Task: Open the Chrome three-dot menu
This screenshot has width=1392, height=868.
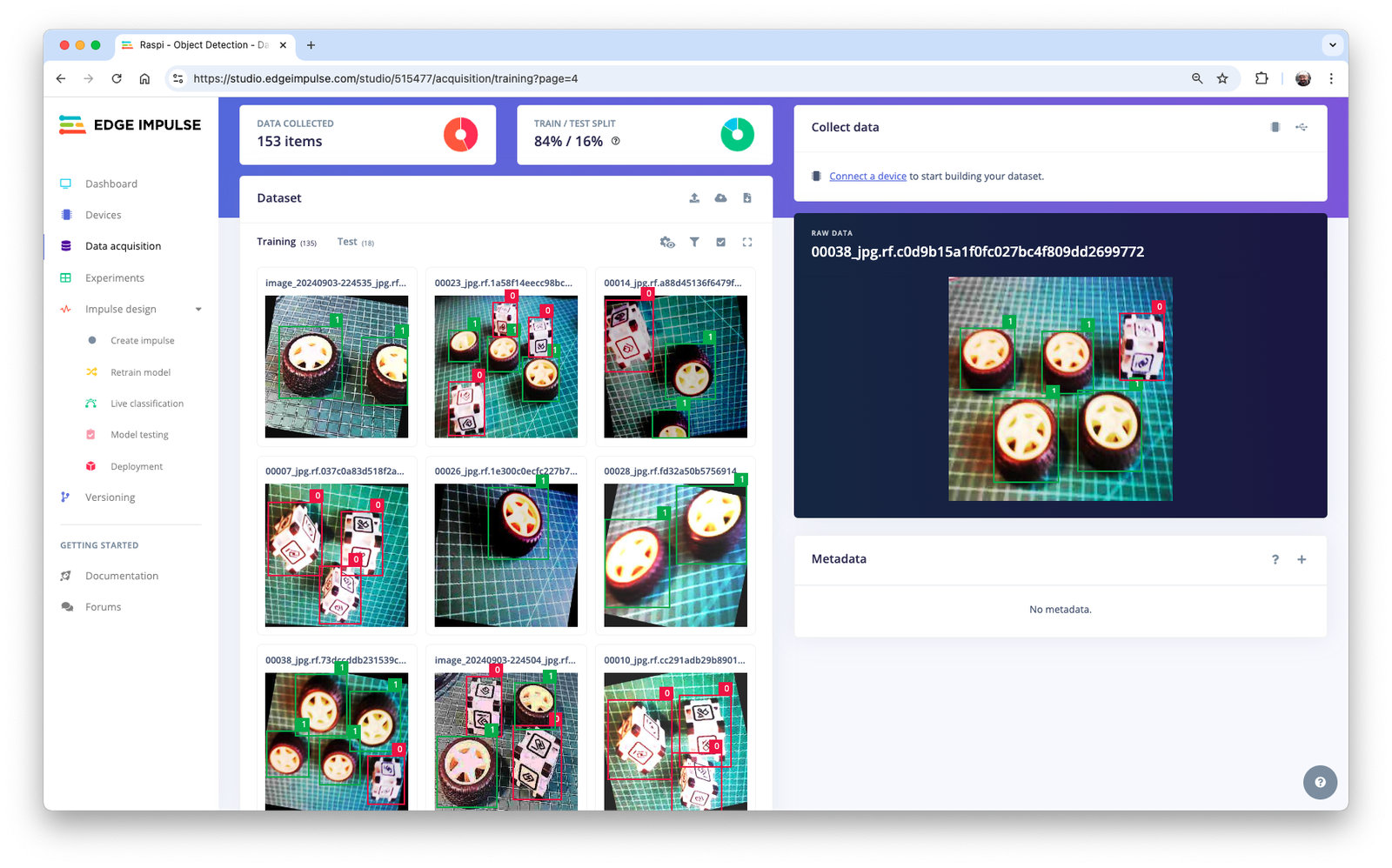Action: (1331, 78)
